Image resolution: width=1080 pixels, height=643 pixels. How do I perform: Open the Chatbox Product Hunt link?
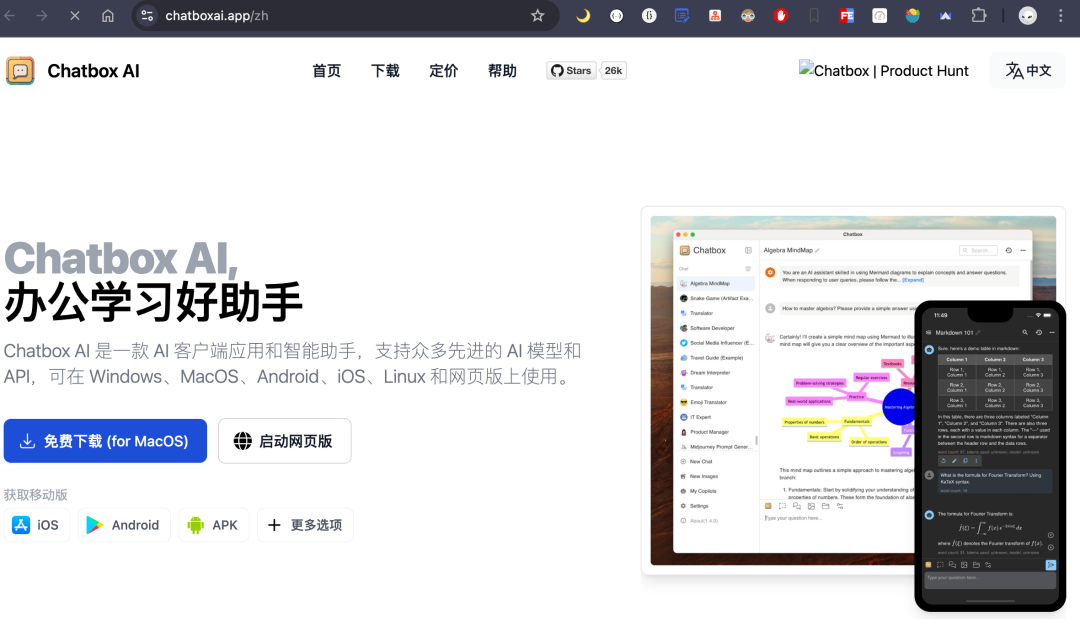[x=884, y=70]
